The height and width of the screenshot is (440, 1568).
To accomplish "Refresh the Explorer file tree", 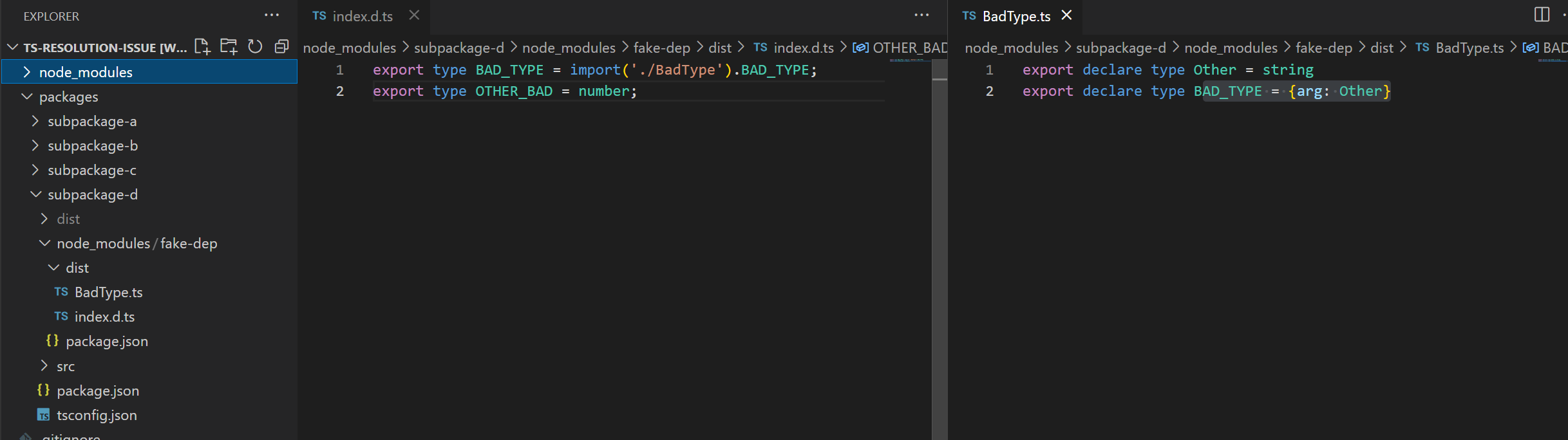I will click(255, 46).
